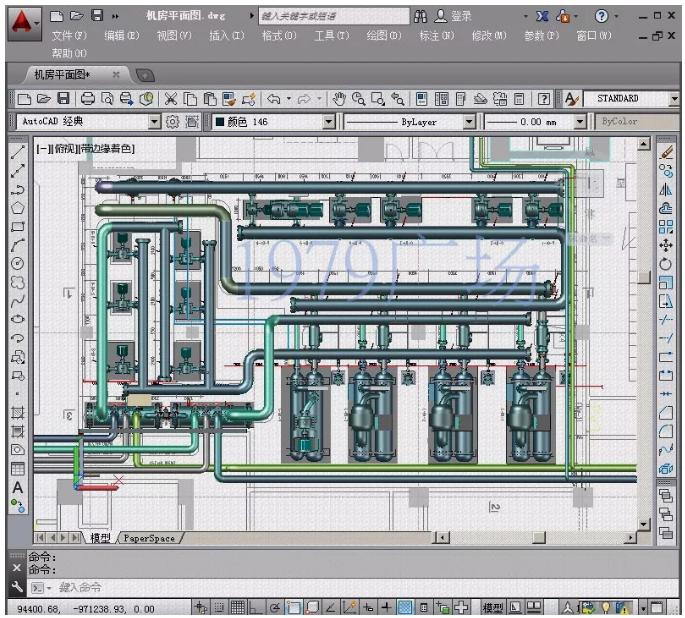Expand the 0.00 mm lineweight dropdown
This screenshot has height=618, width=685.
click(x=580, y=122)
